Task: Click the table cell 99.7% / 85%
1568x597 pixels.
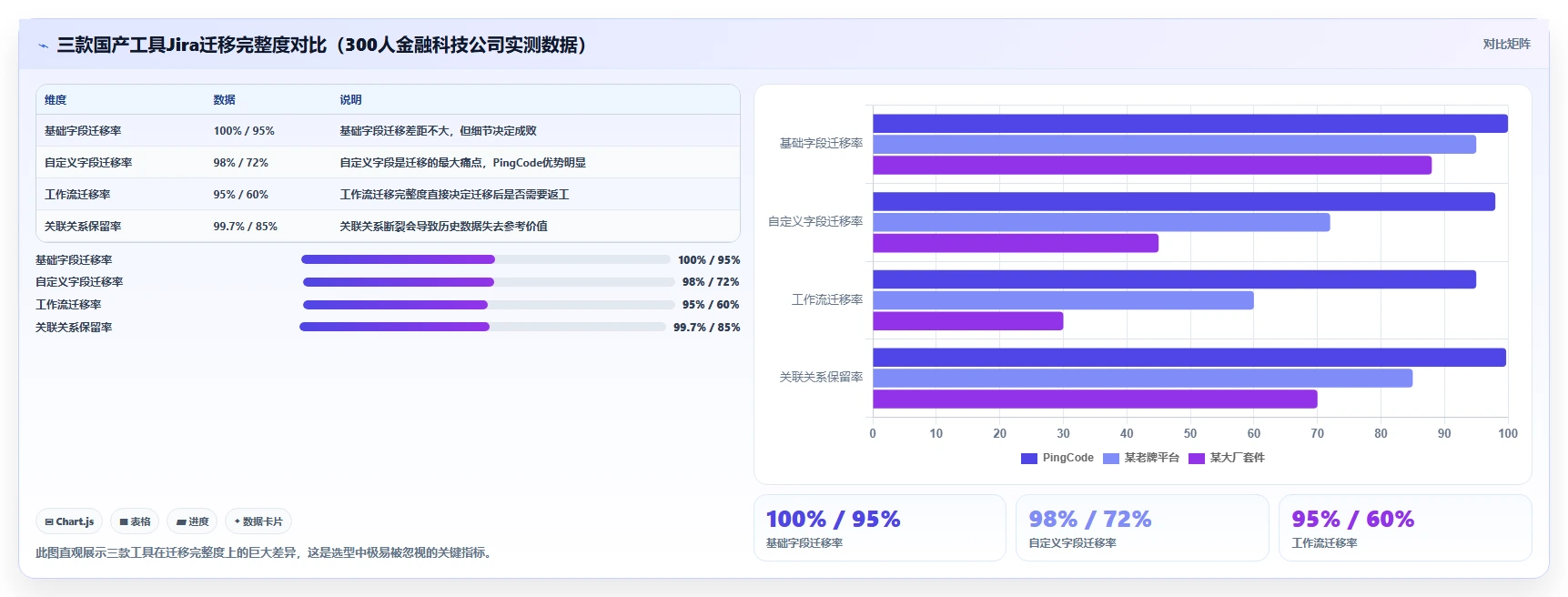Action: pyautogui.click(x=246, y=227)
